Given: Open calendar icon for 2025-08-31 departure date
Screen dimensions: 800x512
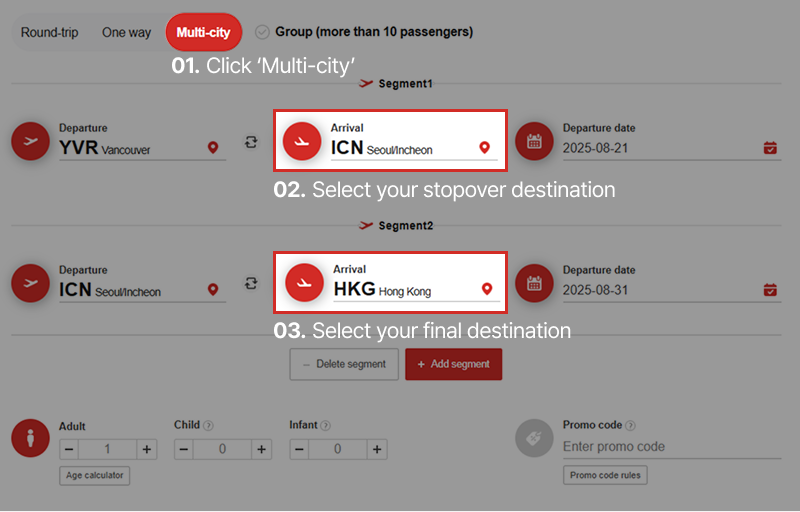Looking at the screenshot, I should 770,290.
